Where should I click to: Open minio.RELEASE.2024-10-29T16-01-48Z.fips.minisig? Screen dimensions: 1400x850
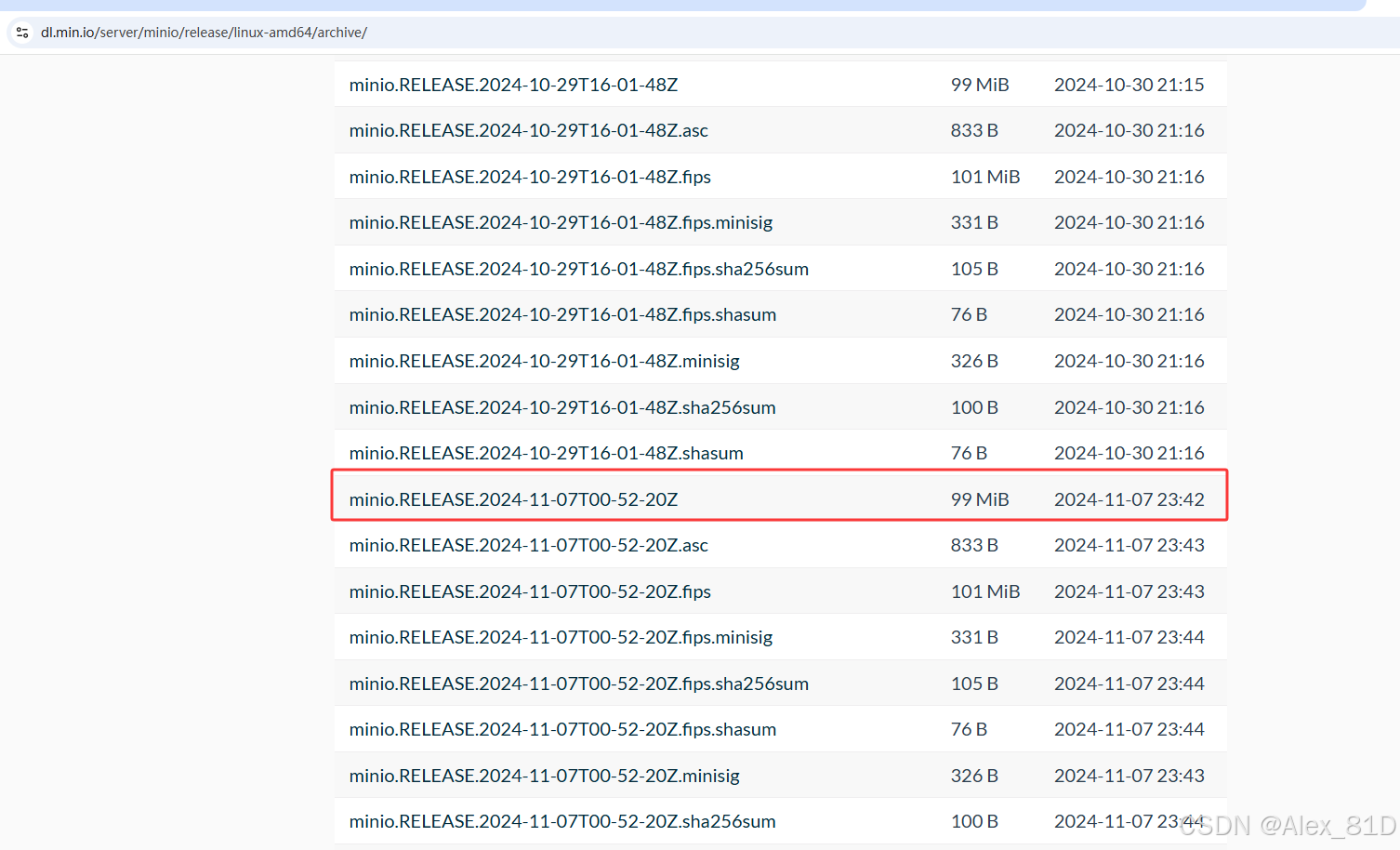click(x=561, y=222)
